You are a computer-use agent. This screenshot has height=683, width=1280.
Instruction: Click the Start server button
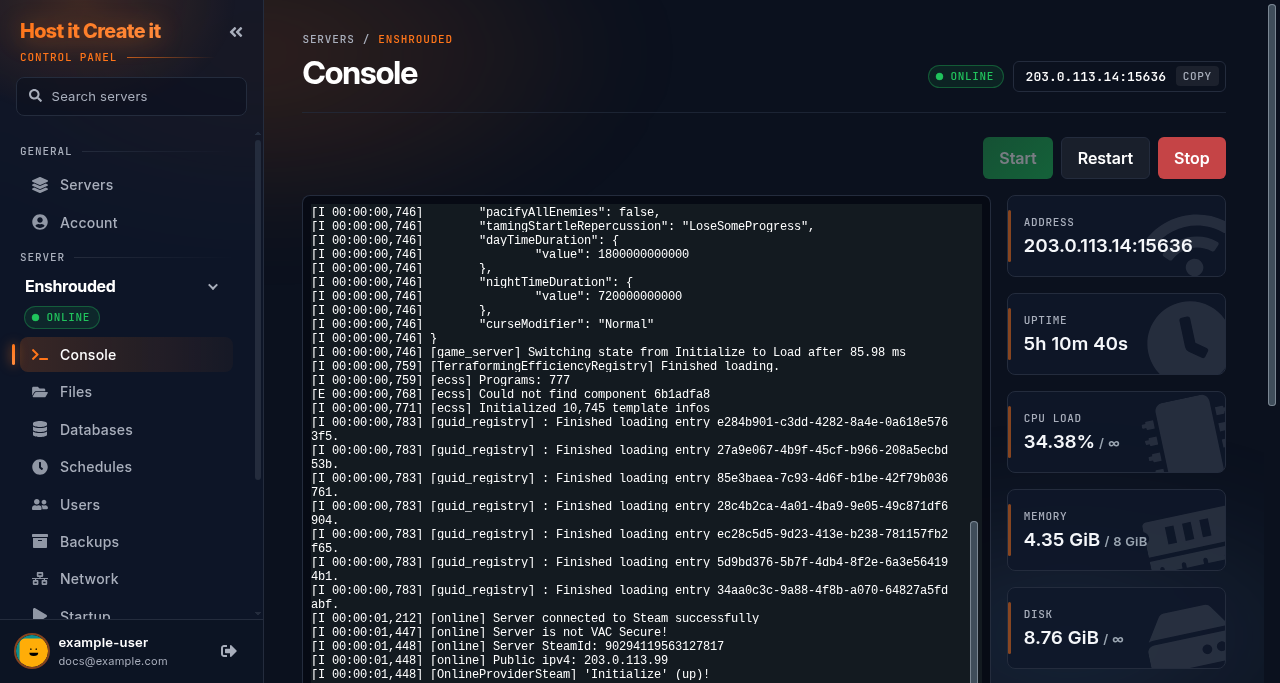click(x=1018, y=158)
